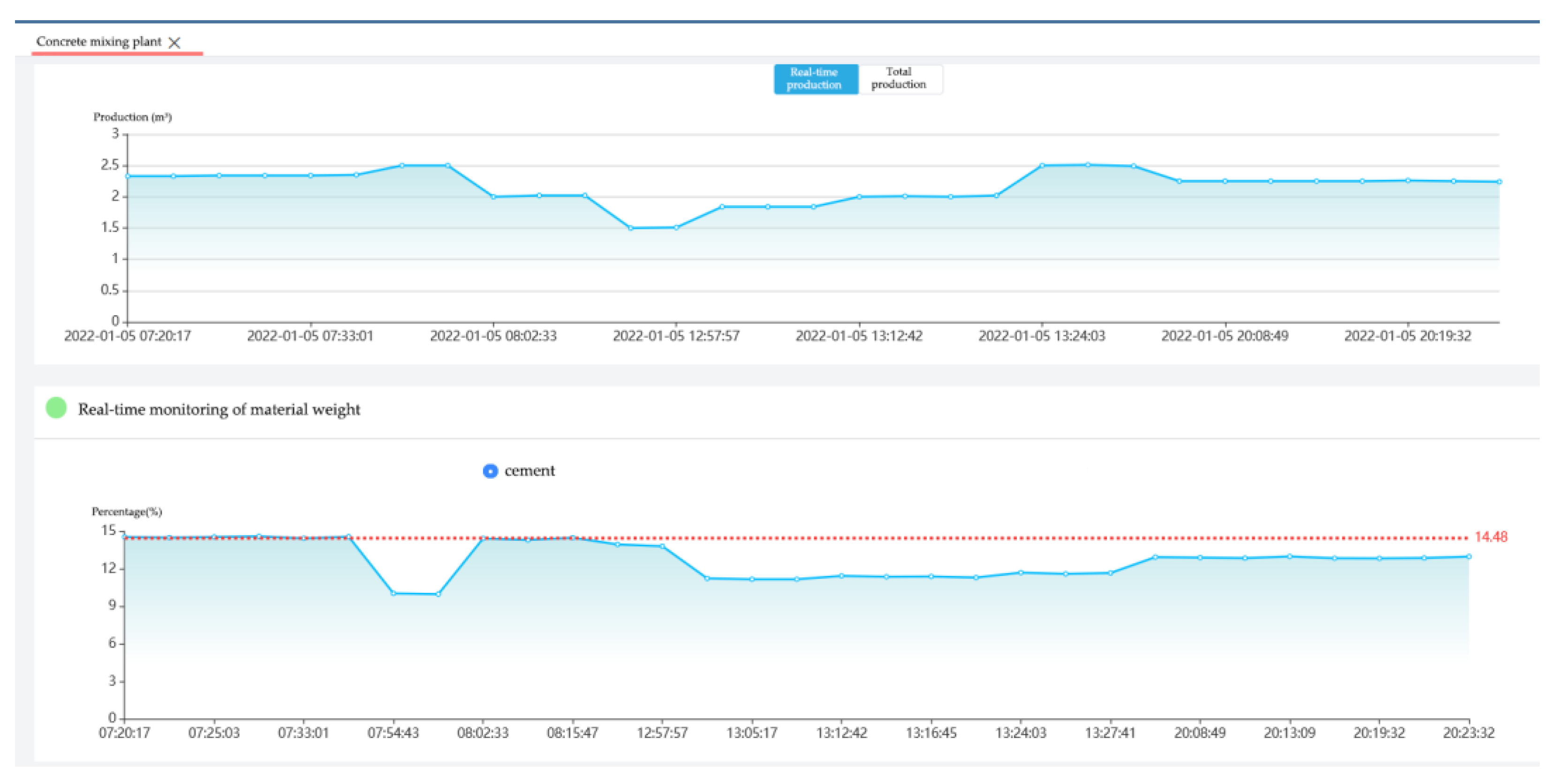Viewport: 1559px width, 784px height.
Task: Click the 14.48 red threshold label
Action: tap(1490, 536)
